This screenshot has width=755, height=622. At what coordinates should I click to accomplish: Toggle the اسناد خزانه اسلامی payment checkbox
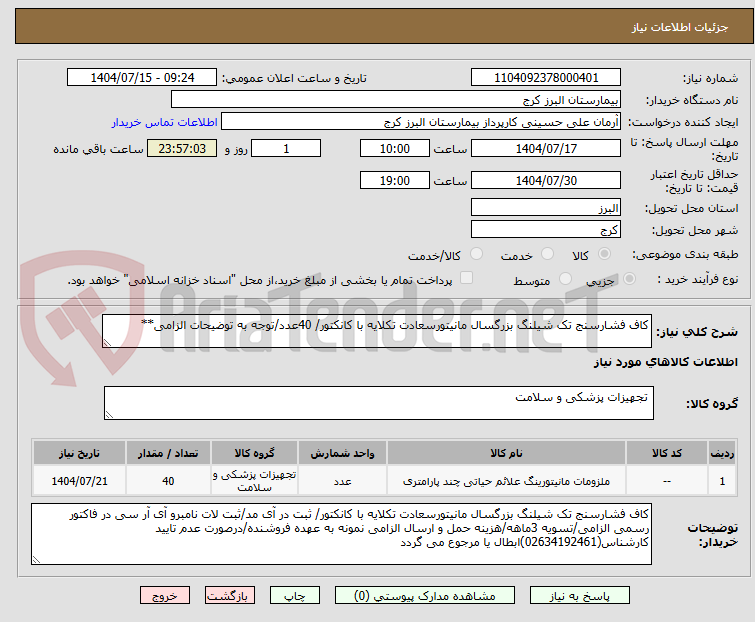pos(466,278)
